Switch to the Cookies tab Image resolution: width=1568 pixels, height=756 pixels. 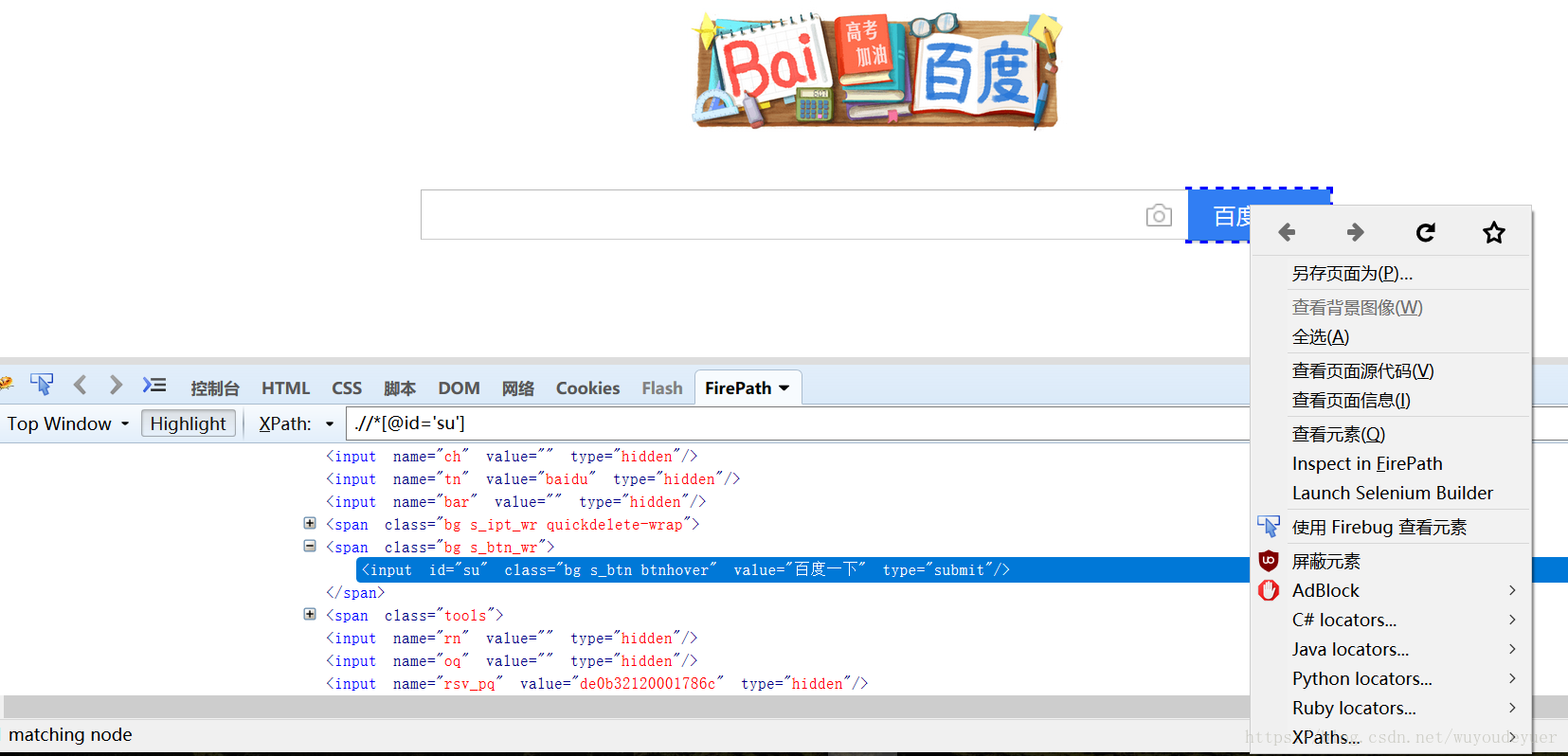tap(587, 388)
